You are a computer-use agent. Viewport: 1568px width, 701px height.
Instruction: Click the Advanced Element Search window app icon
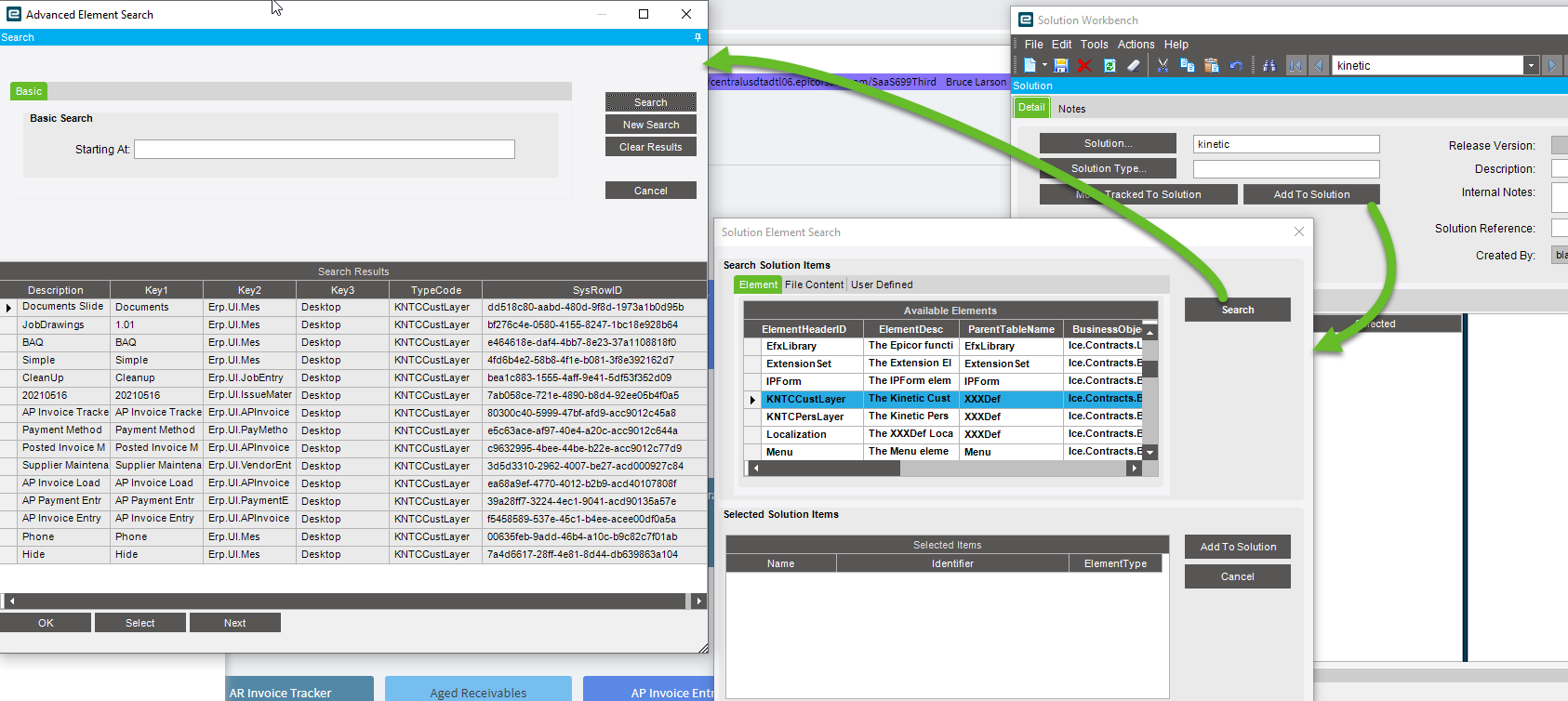click(14, 14)
